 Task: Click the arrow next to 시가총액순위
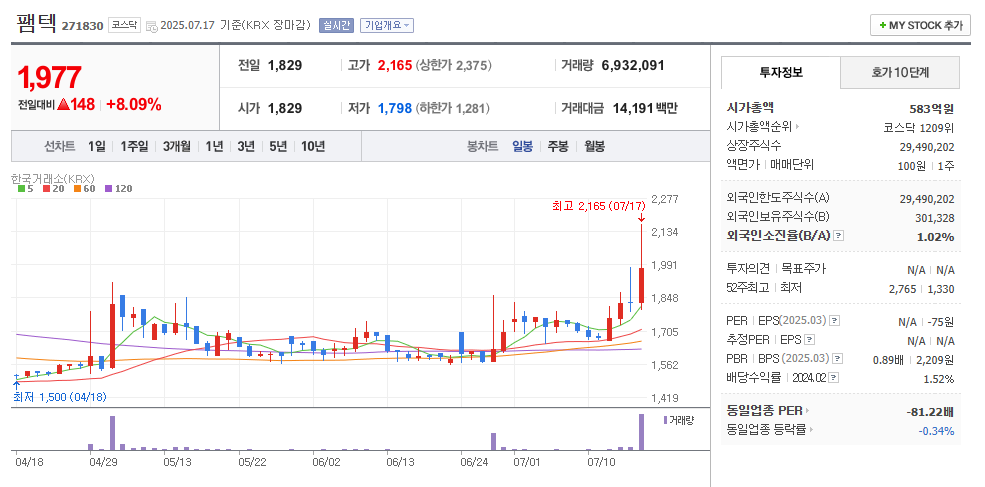pyautogui.click(x=798, y=127)
